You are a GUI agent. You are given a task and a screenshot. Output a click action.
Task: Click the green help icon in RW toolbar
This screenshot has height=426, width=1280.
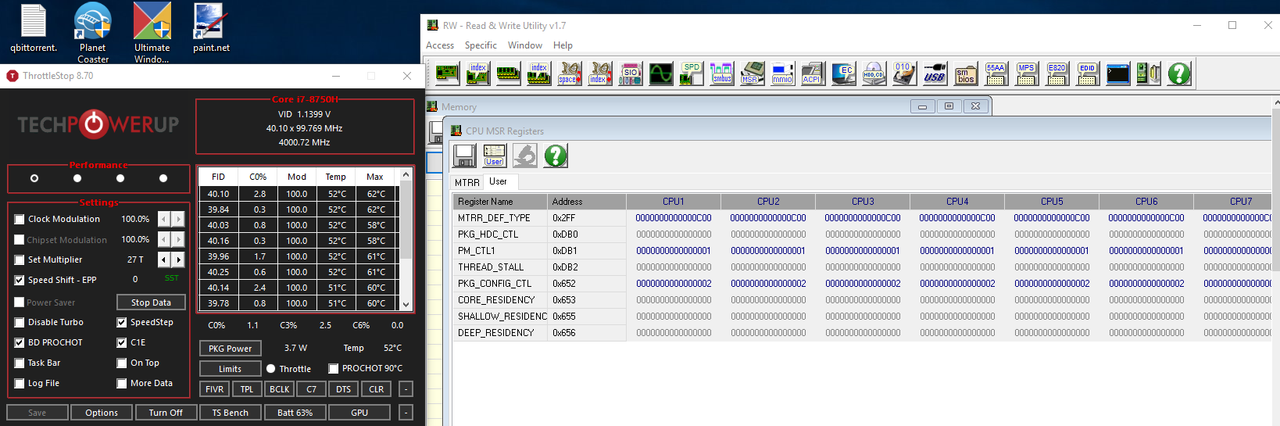(x=1179, y=73)
